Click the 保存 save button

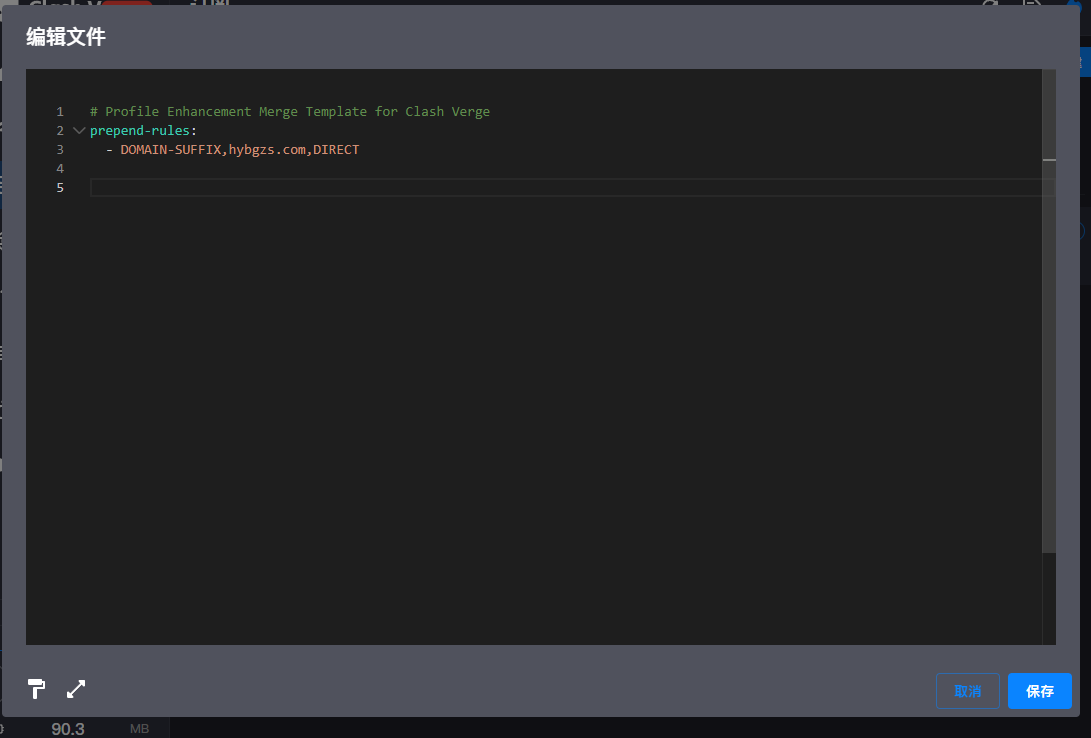(1040, 691)
